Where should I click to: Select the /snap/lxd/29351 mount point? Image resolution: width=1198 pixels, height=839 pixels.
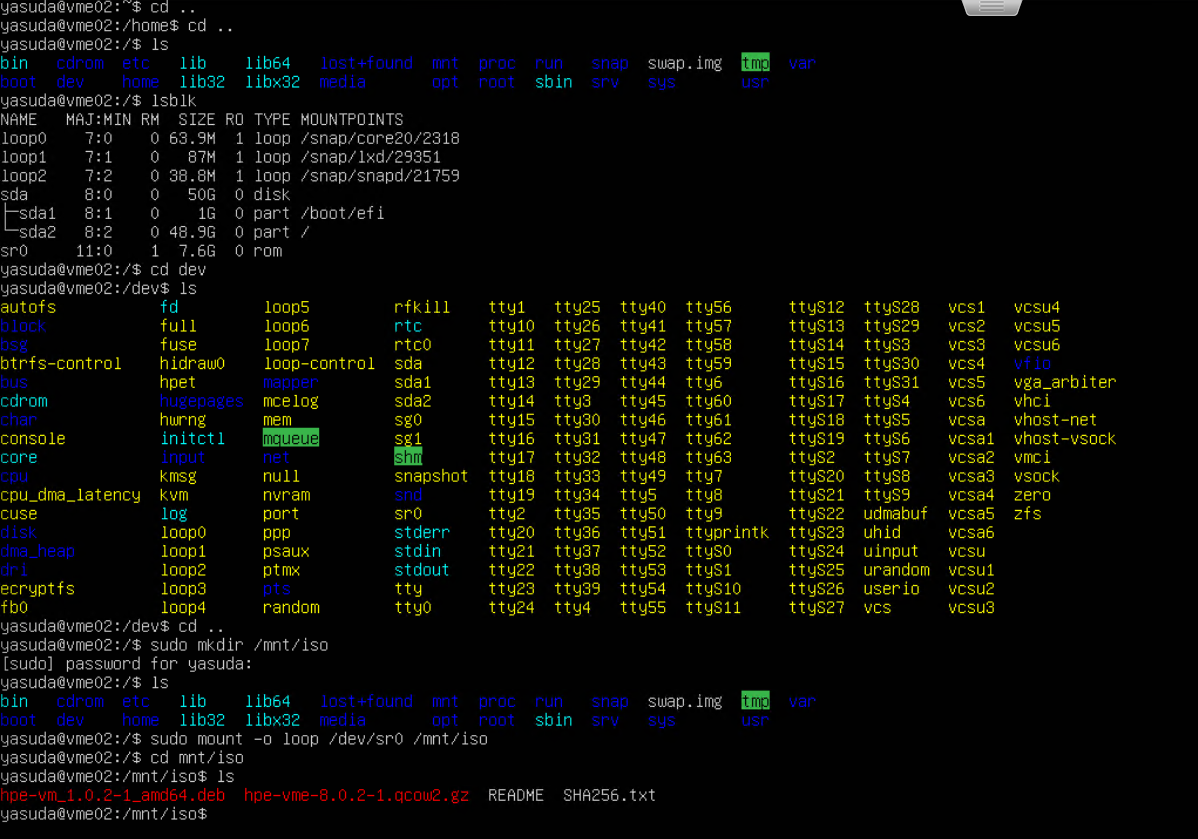[371, 157]
